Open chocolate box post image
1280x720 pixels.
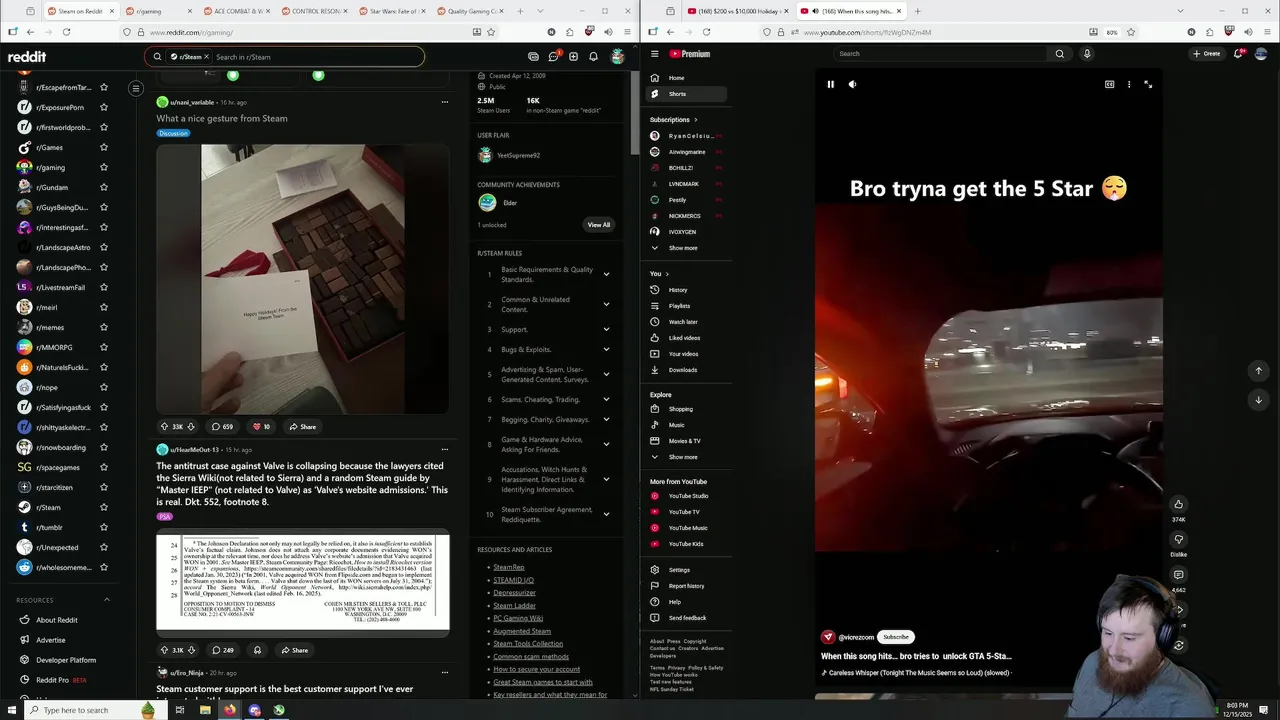(303, 279)
